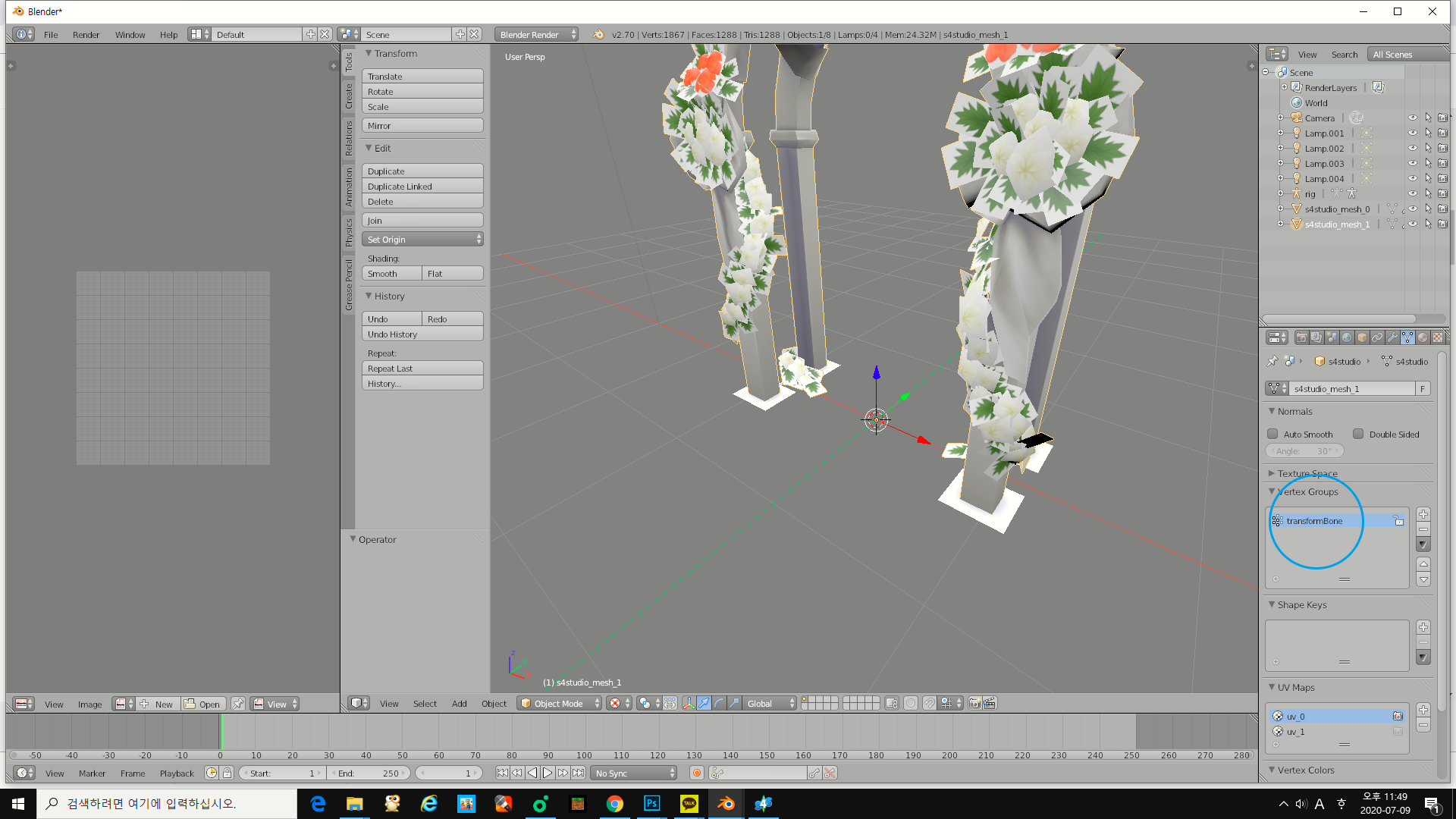Click the Translate button
1456x819 pixels.
click(422, 76)
